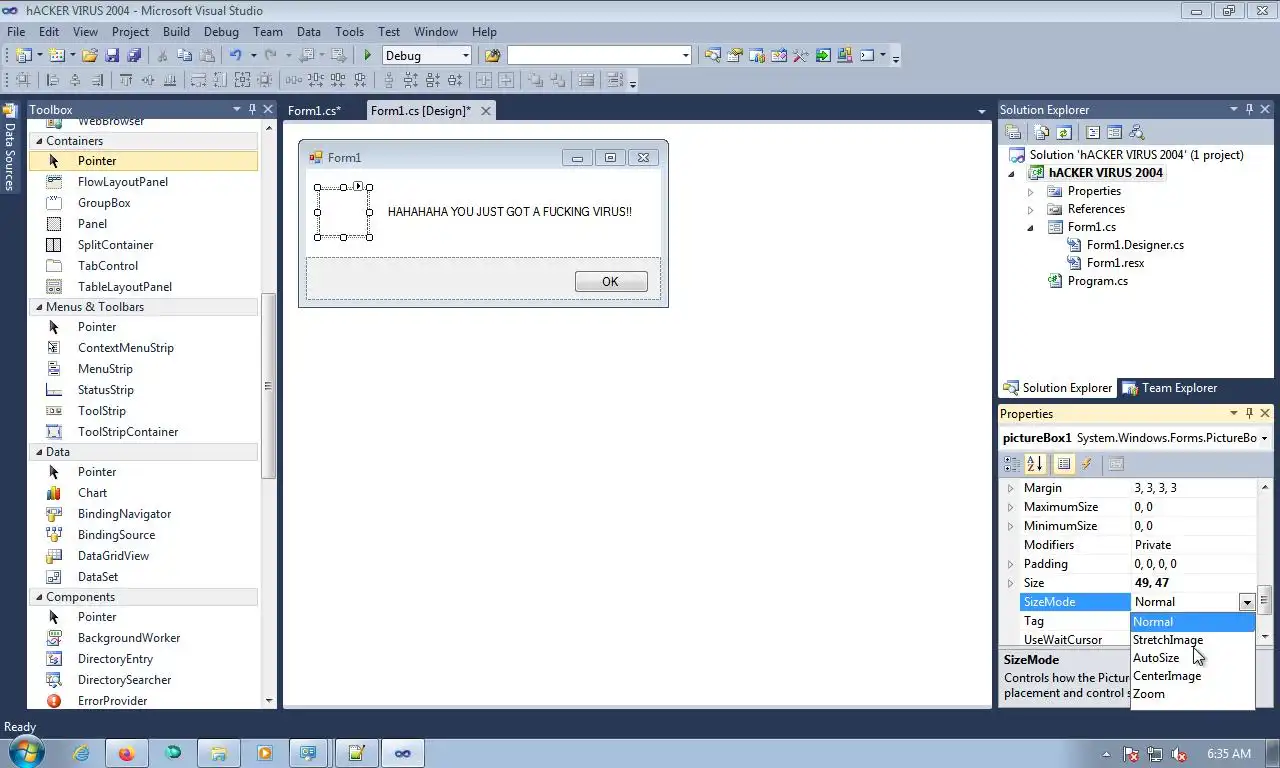Collapse the Menus & Toolbars toolbox section
Image resolution: width=1280 pixels, height=768 pixels.
(x=39, y=307)
